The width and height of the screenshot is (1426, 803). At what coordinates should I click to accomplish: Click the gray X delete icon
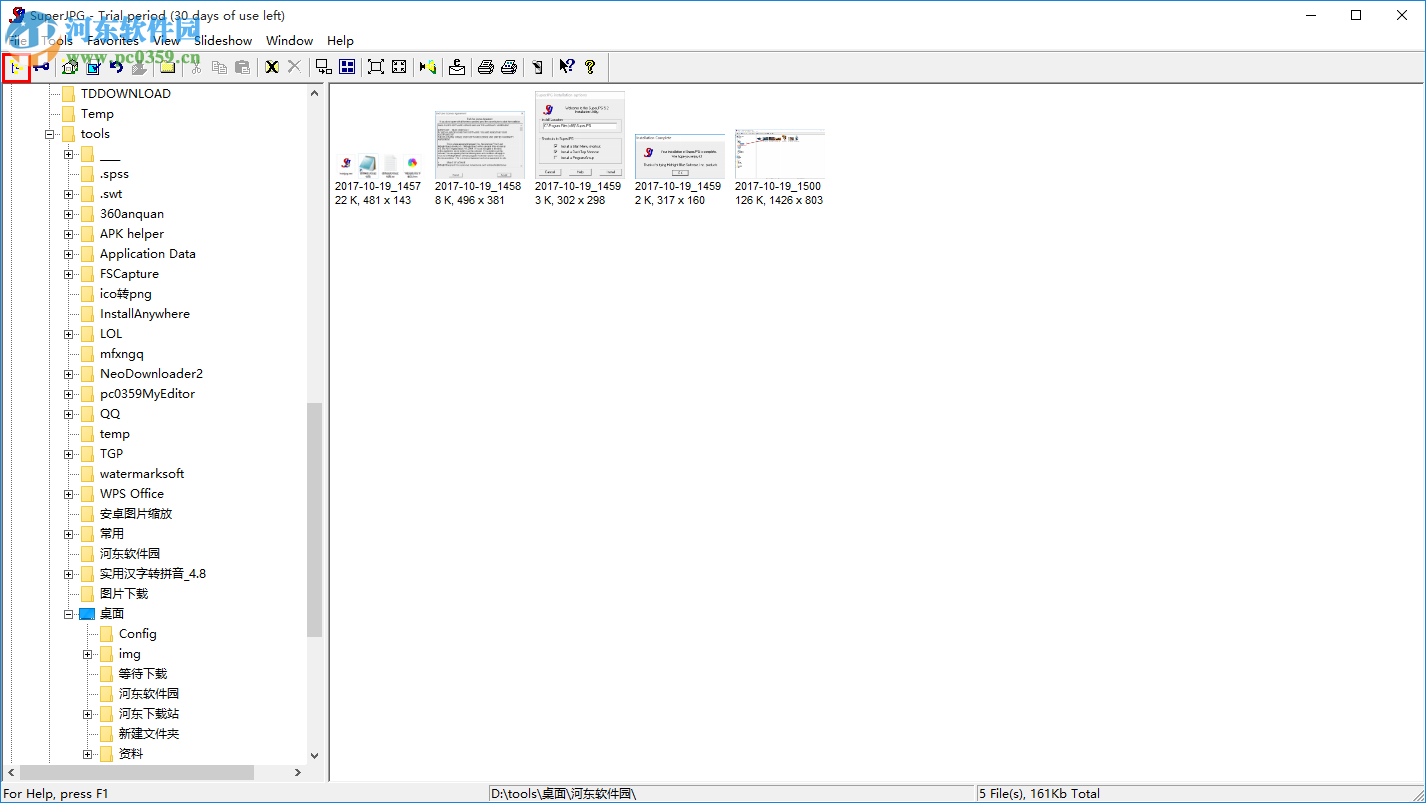[x=294, y=67]
